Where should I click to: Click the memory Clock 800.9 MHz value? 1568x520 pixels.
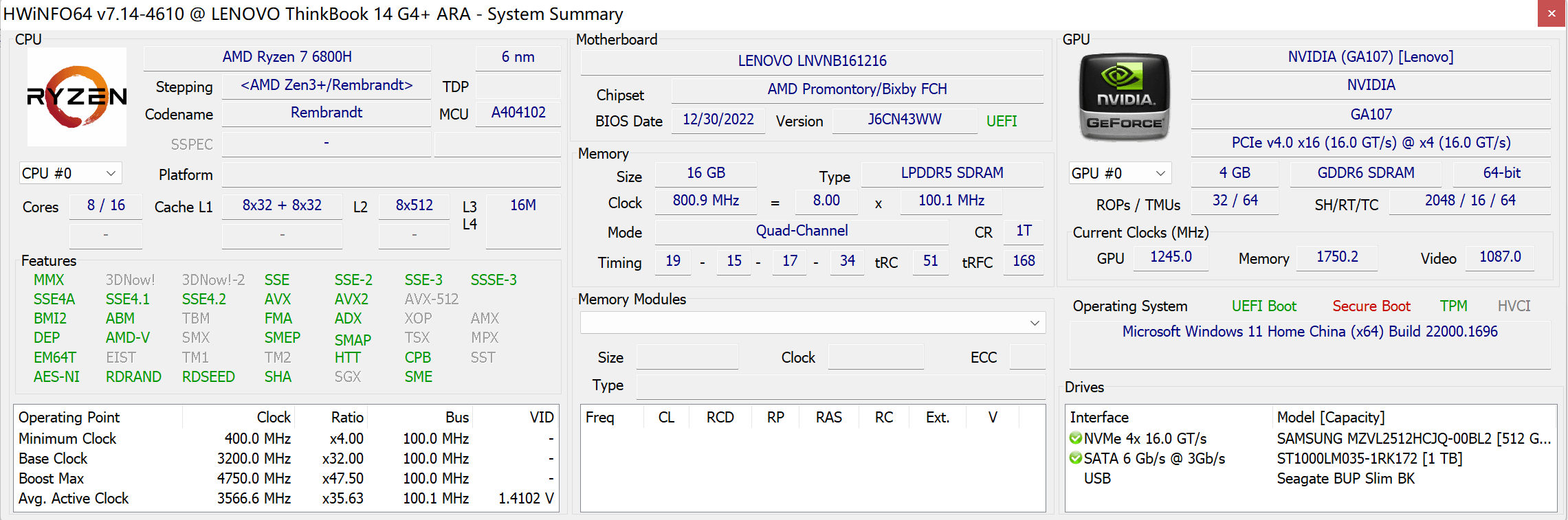(x=706, y=201)
